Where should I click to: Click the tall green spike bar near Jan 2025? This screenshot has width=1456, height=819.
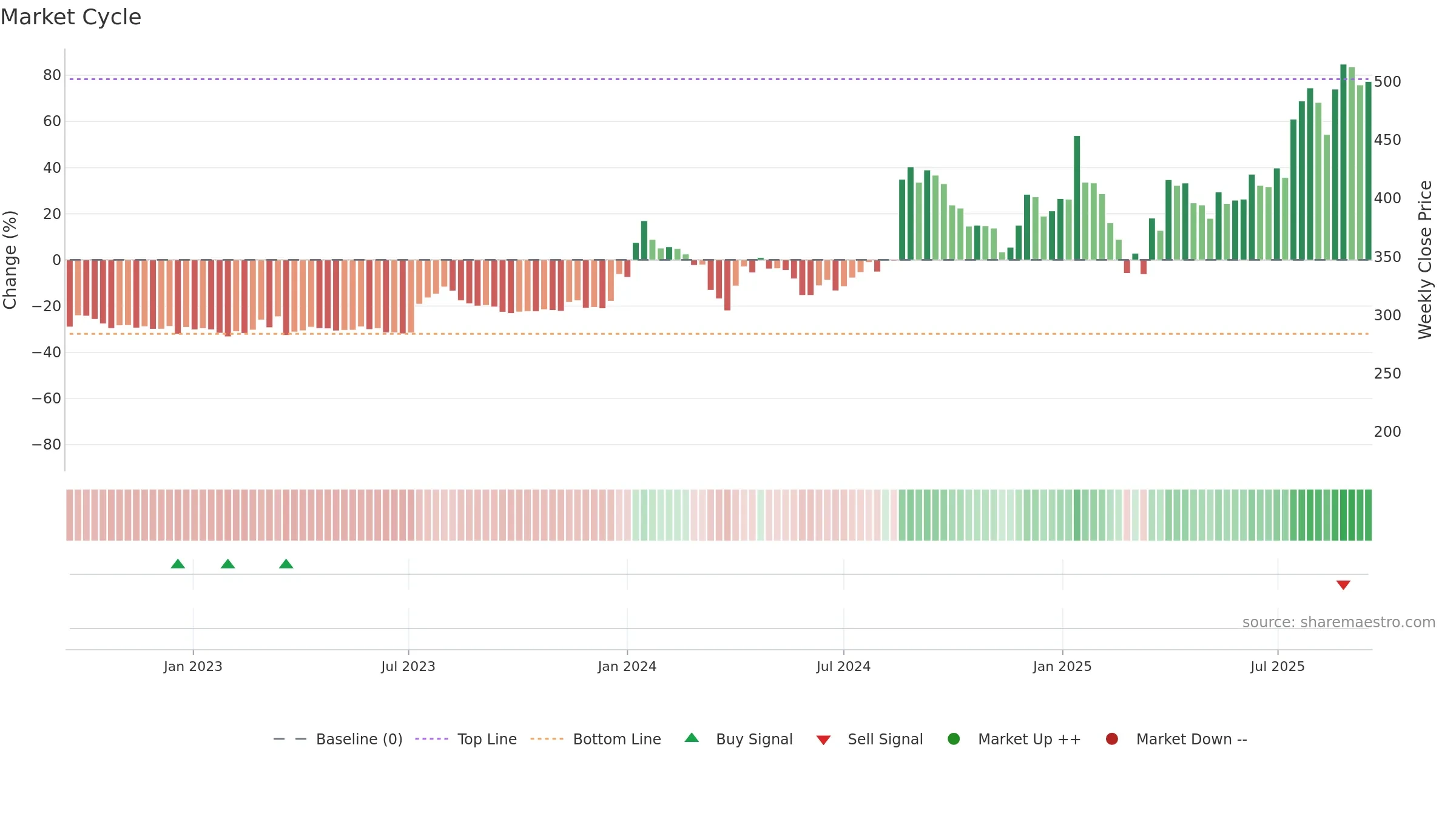1077,198
